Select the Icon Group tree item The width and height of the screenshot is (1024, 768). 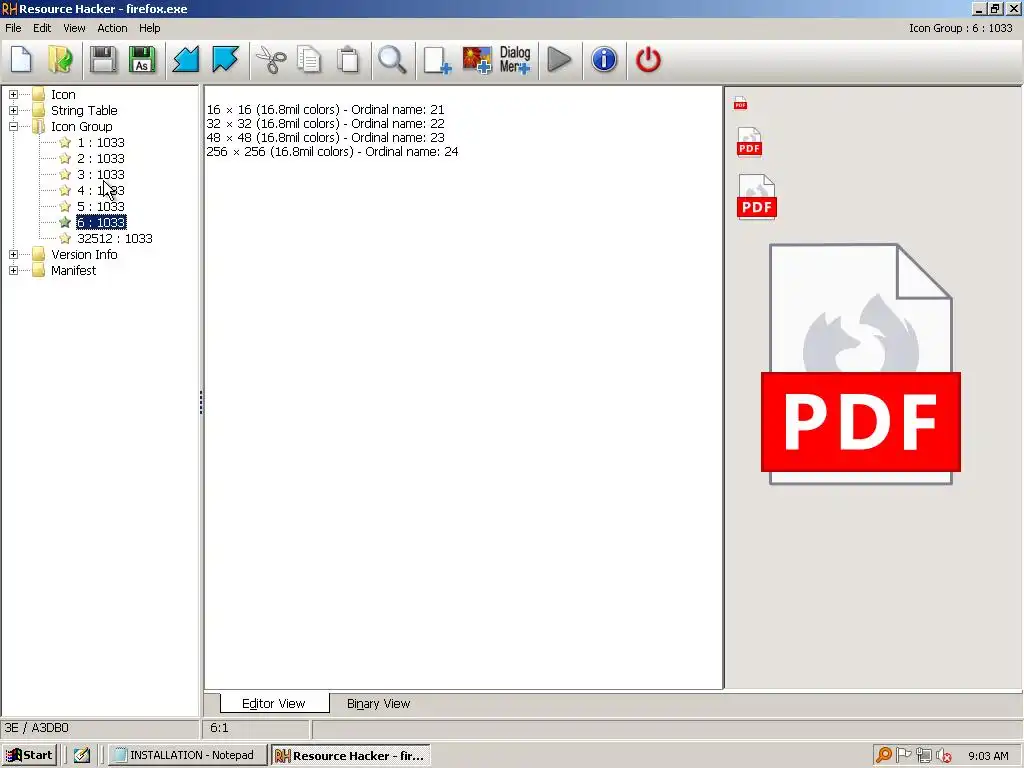pos(81,127)
